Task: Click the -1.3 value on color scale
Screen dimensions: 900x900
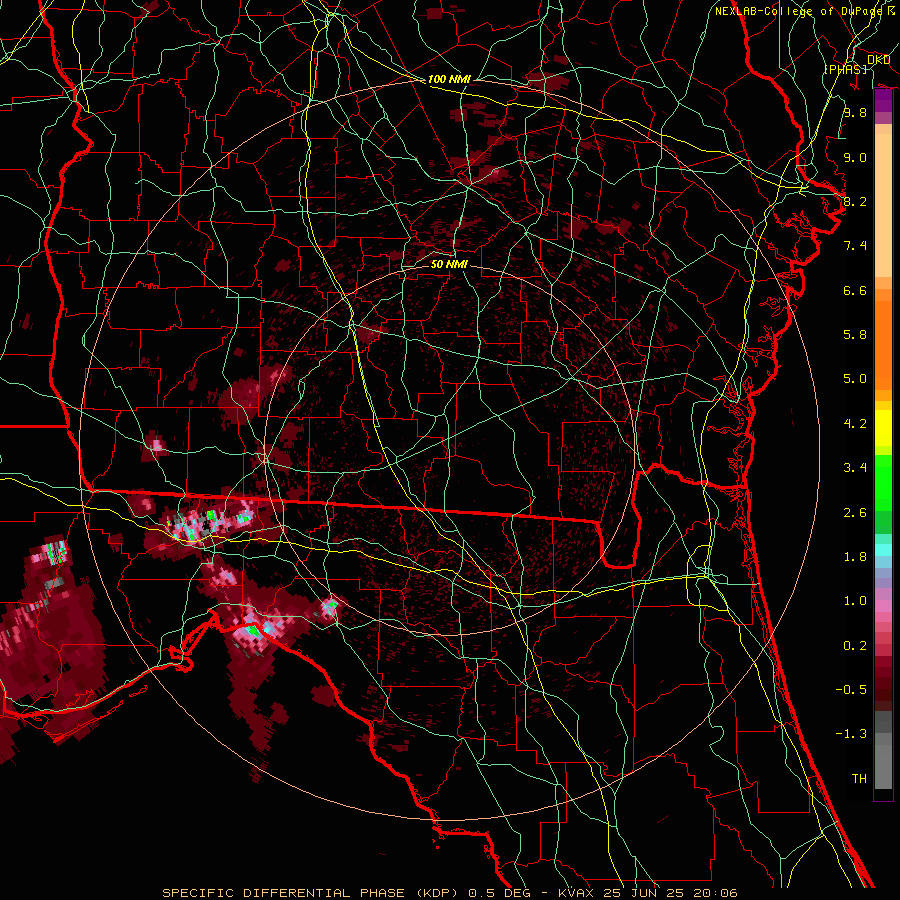Action: click(x=851, y=735)
